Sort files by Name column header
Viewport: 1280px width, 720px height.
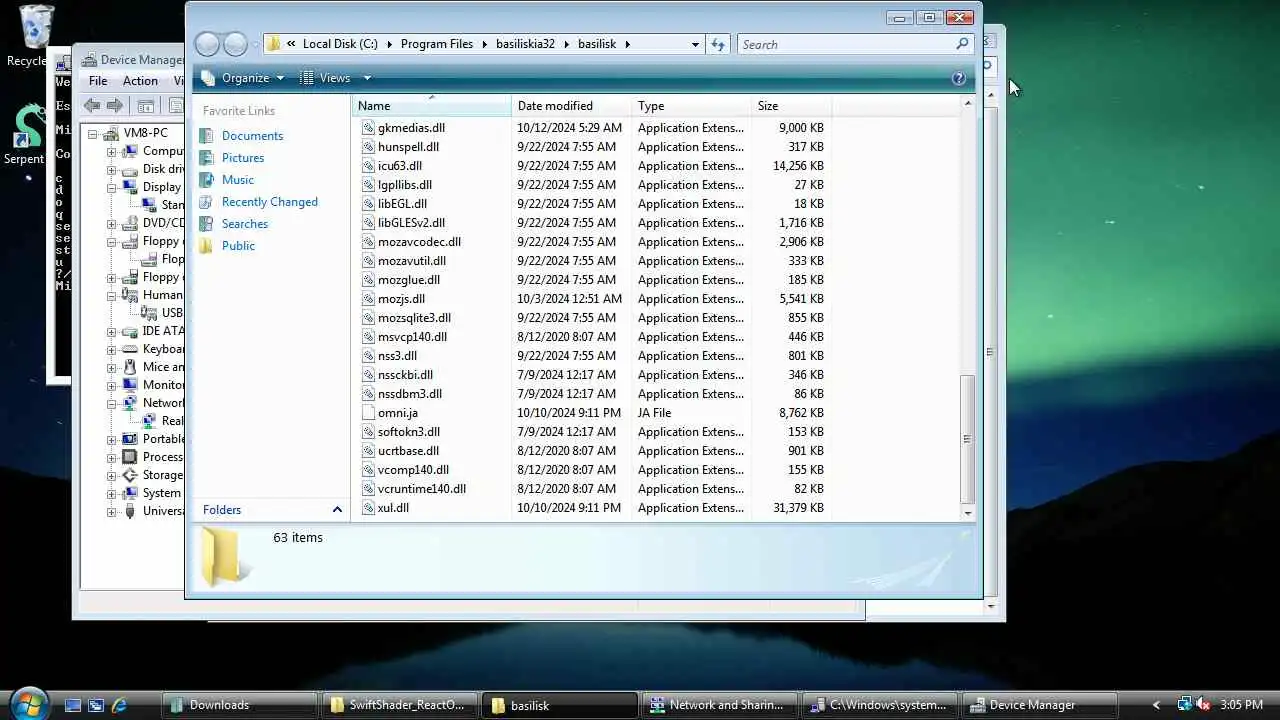(x=431, y=106)
